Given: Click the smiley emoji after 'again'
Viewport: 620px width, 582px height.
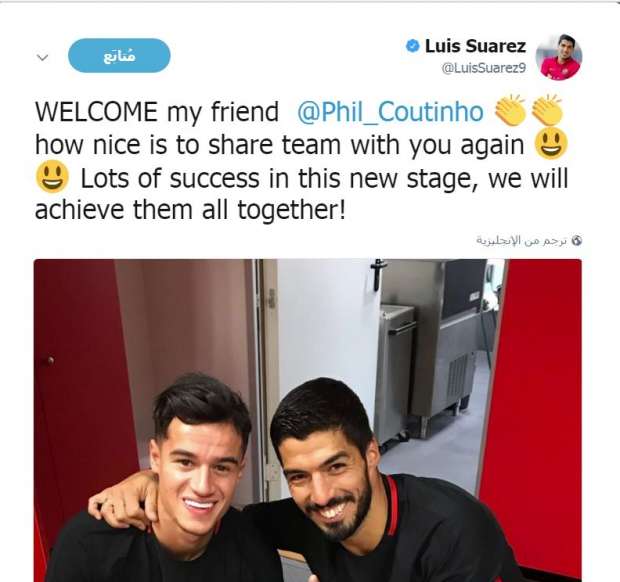Looking at the screenshot, I should 551,144.
